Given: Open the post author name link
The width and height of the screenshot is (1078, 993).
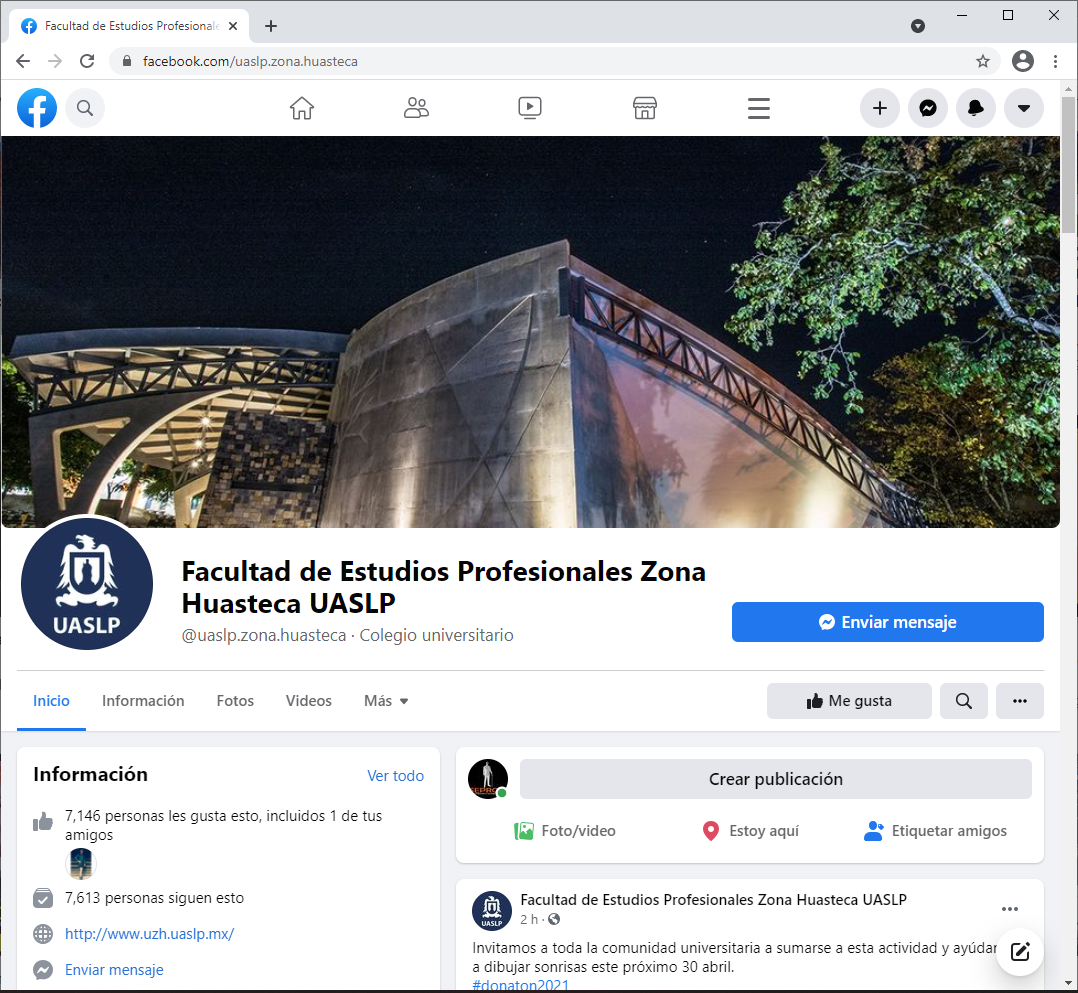Looking at the screenshot, I should point(714,899).
